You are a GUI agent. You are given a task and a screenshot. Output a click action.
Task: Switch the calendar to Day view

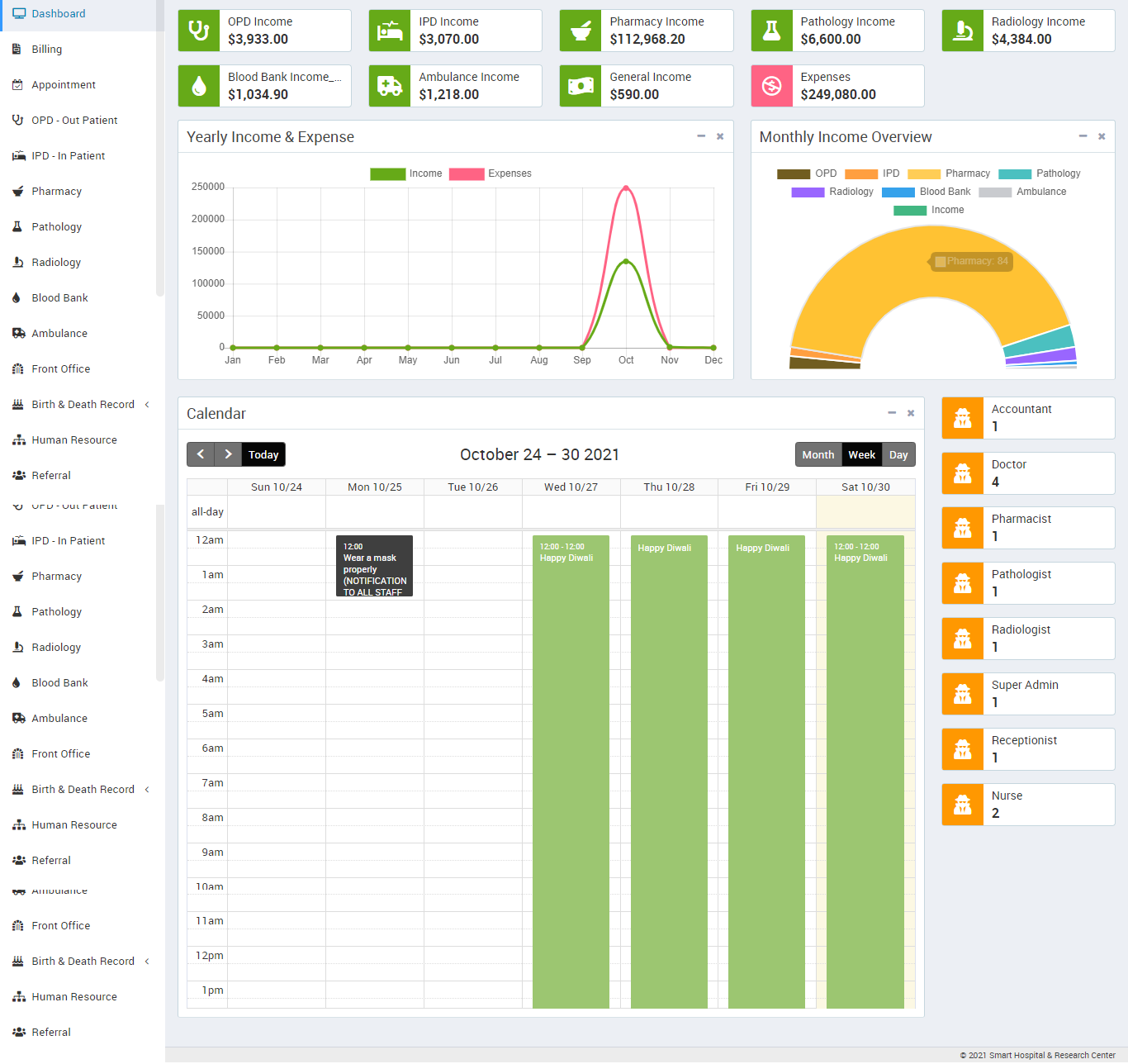(898, 455)
